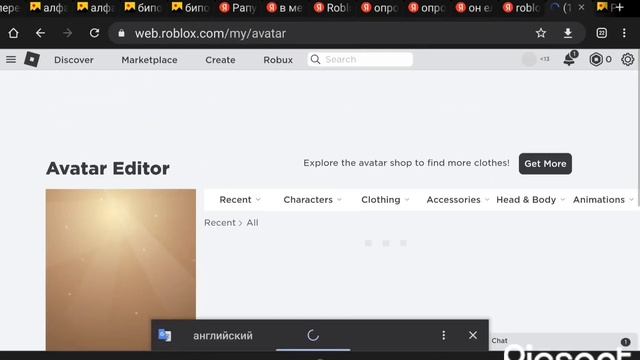This screenshot has width=640, height=360.
Task: Open the Roblox settings gear
Action: click(627, 60)
